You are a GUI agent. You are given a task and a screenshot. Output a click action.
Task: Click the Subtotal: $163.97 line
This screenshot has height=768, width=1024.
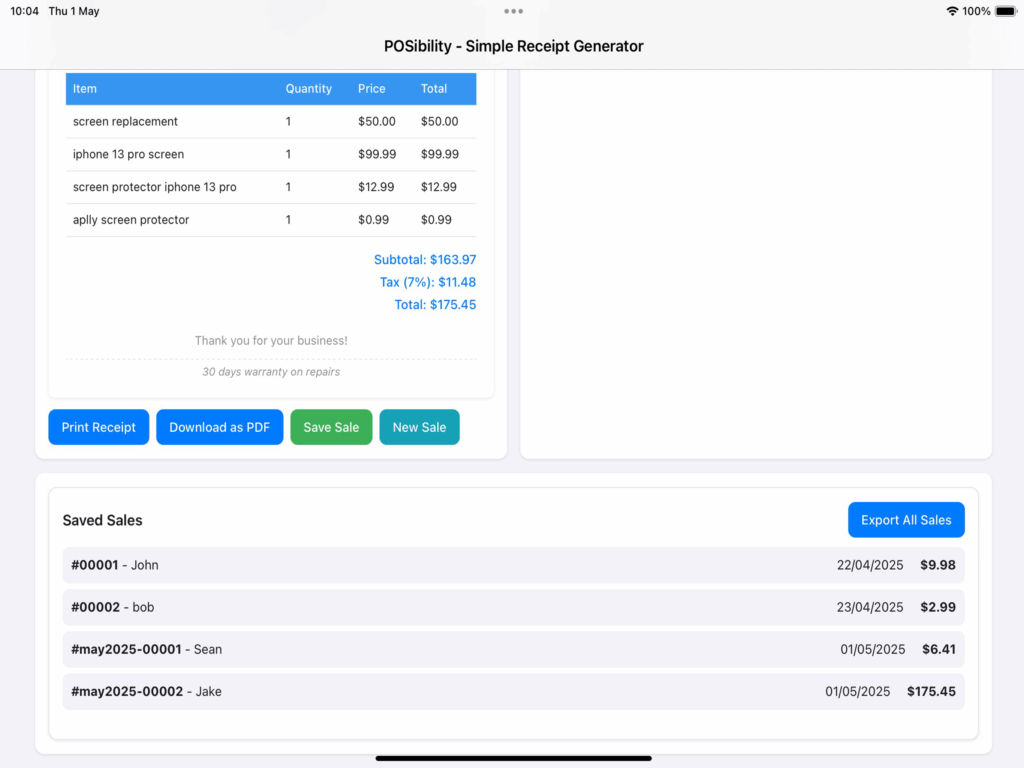(x=425, y=259)
